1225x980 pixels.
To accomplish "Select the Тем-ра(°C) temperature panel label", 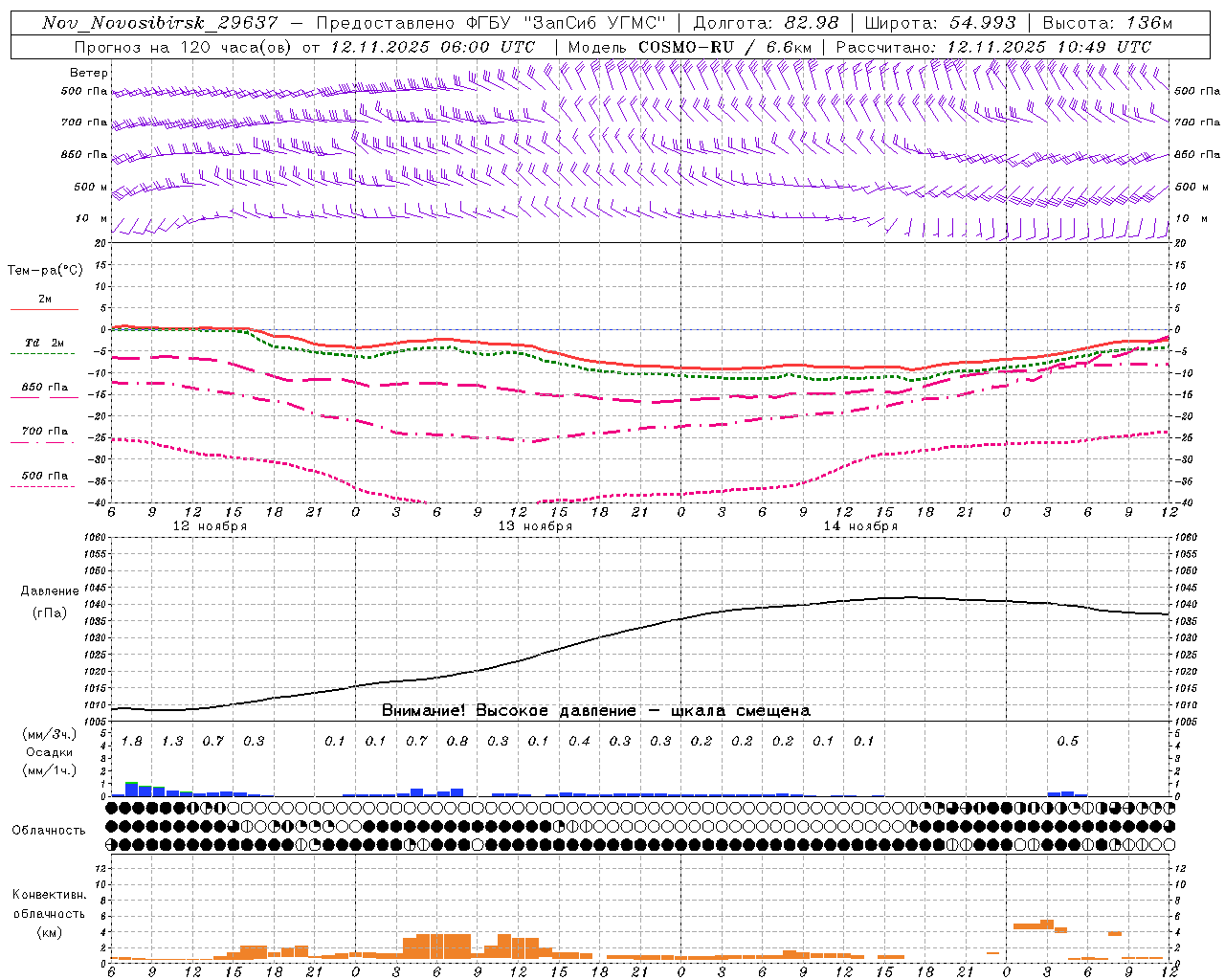I will click(x=45, y=271).
